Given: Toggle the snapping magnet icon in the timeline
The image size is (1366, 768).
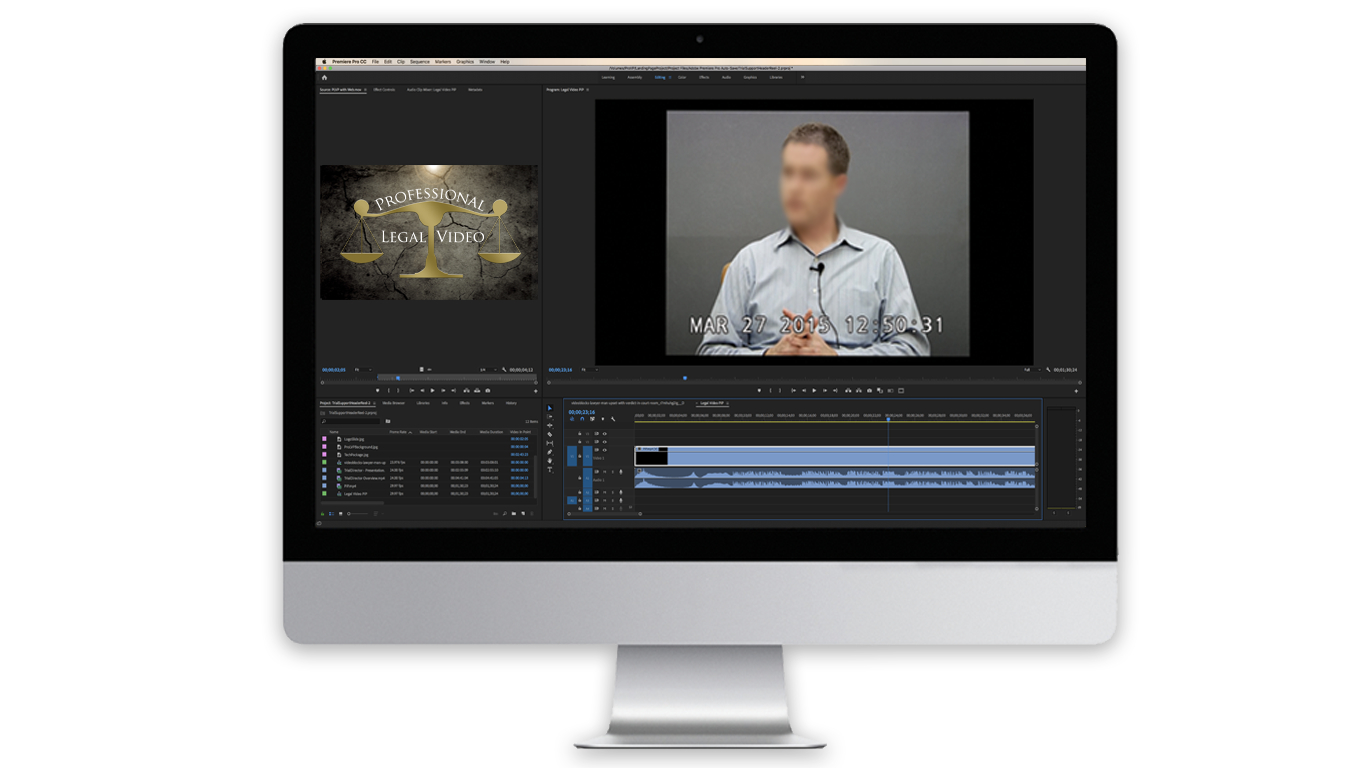Looking at the screenshot, I should [x=582, y=419].
